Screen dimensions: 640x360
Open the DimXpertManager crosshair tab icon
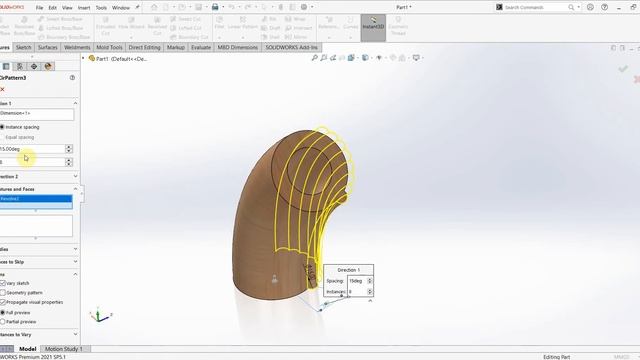pyautogui.click(x=34, y=66)
